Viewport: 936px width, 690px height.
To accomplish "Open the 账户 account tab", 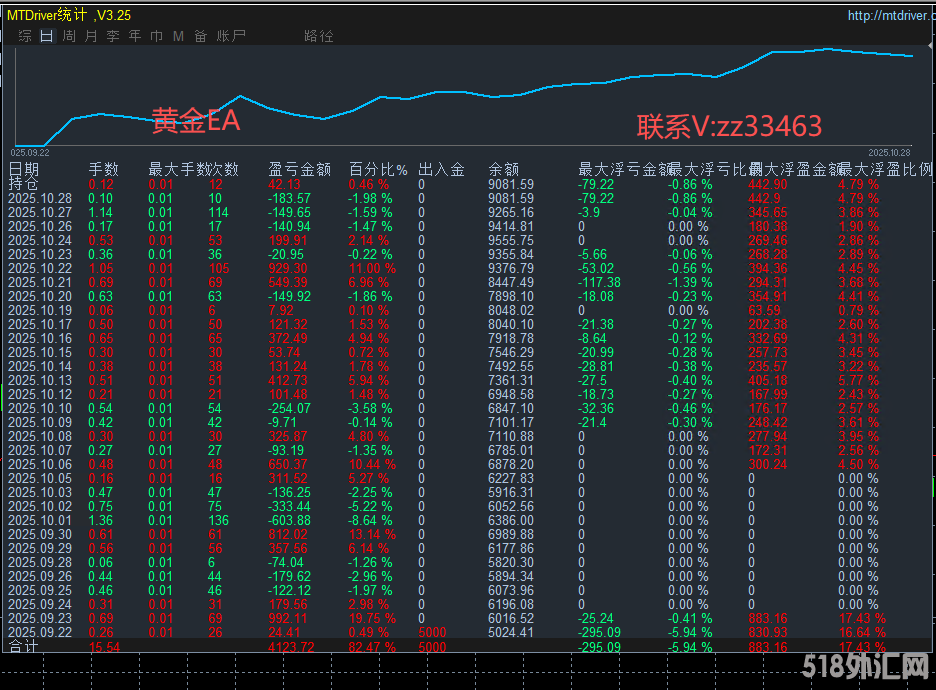I will pyautogui.click(x=230, y=35).
